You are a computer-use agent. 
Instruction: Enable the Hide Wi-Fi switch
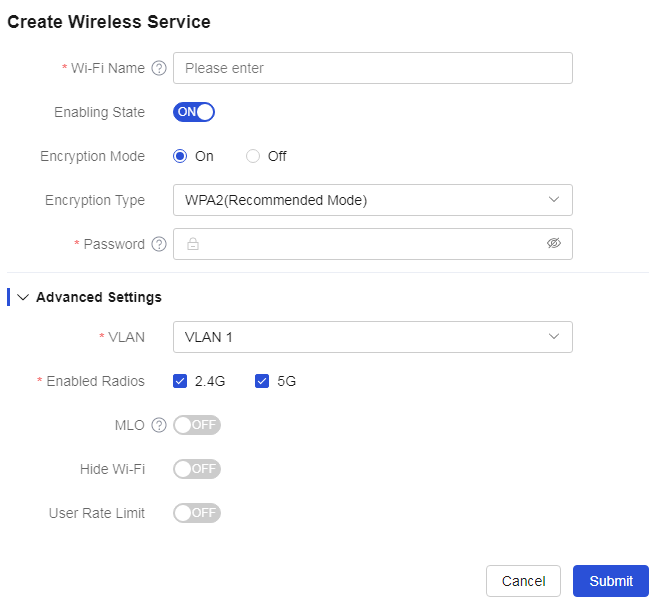point(197,469)
